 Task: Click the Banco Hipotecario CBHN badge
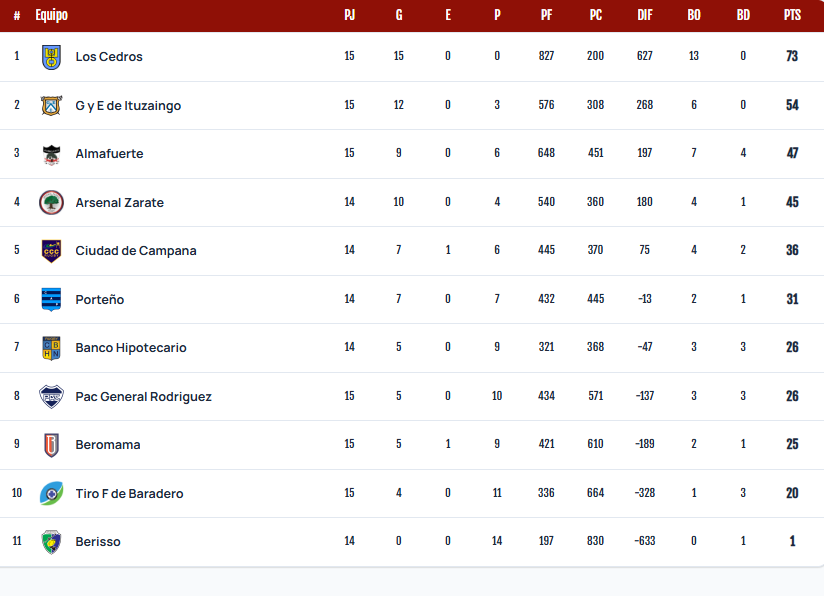tap(52, 348)
